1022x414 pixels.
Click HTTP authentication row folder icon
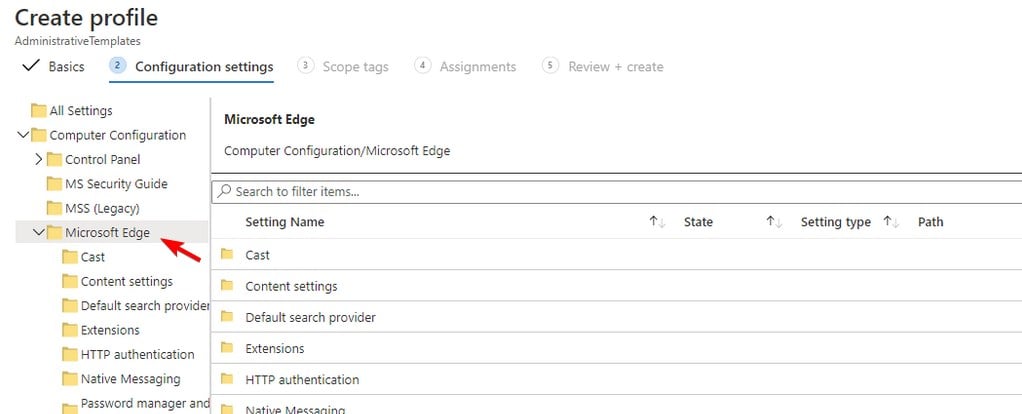pos(227,379)
